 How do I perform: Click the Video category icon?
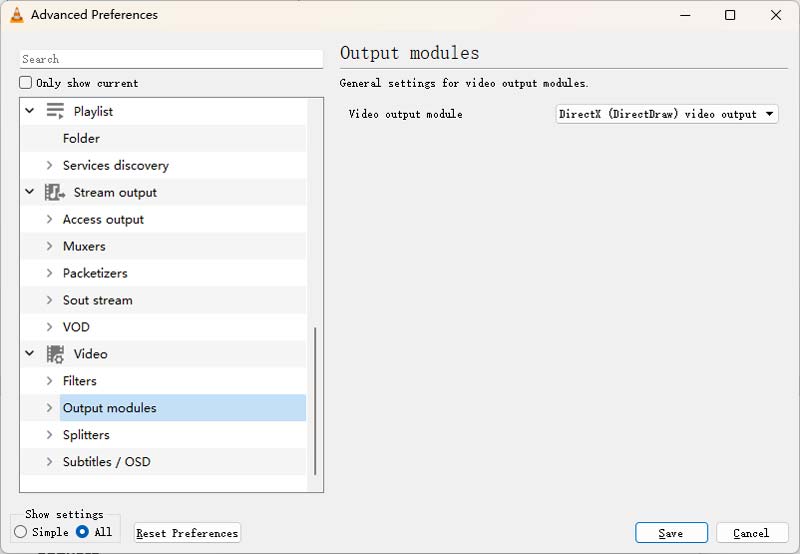point(55,354)
